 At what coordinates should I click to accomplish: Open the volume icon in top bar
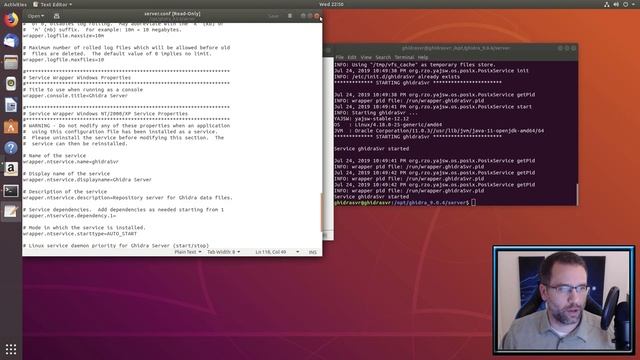tap(616, 4)
